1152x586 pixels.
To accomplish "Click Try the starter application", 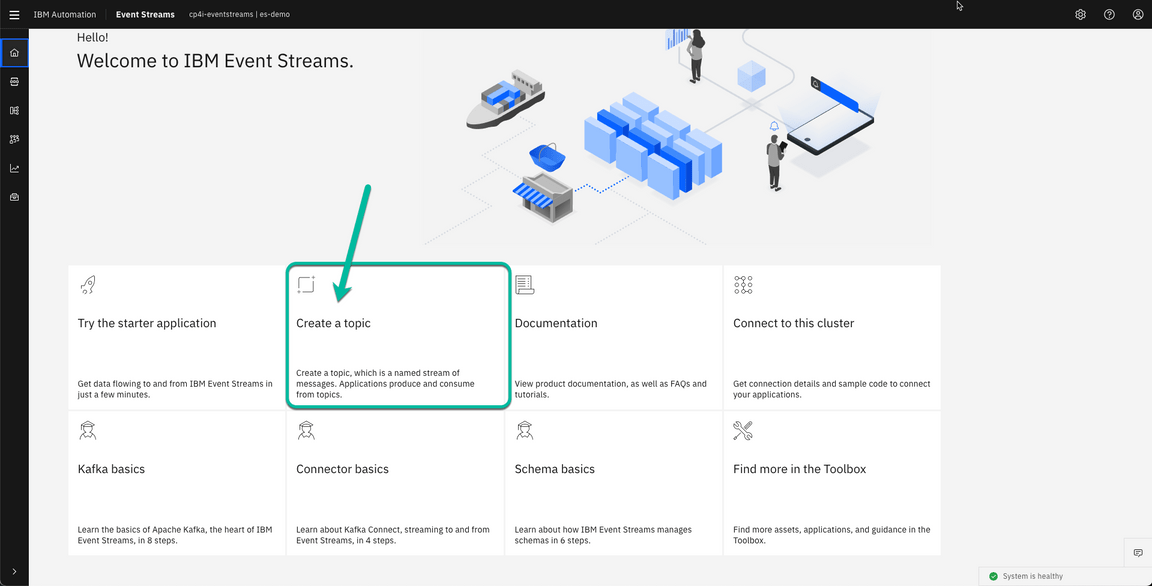I will 176,335.
